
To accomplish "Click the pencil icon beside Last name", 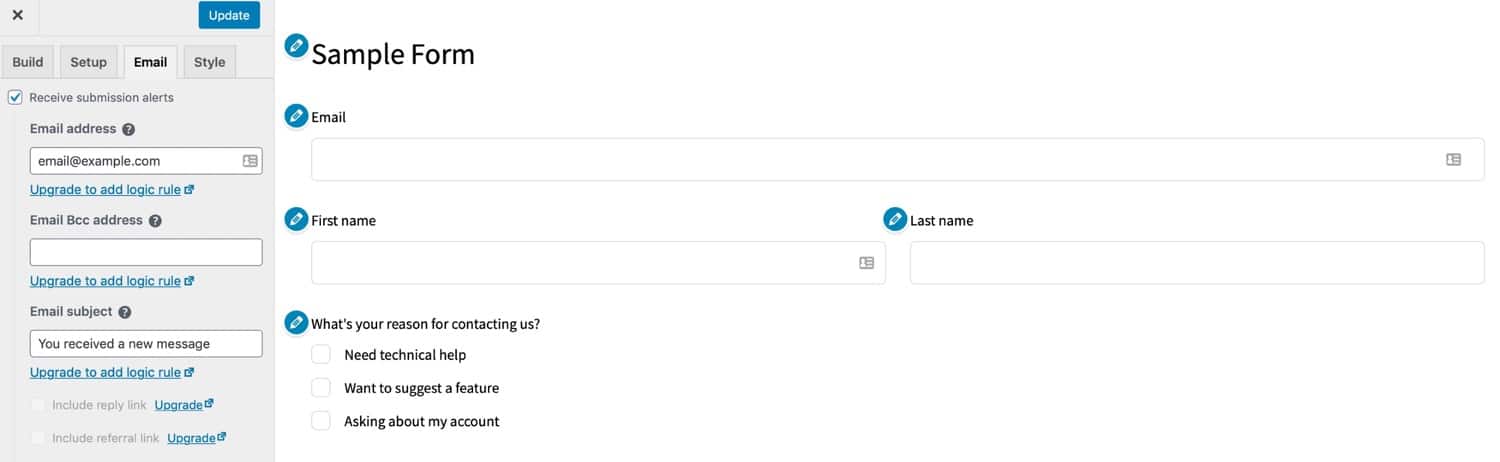I will point(895,219).
